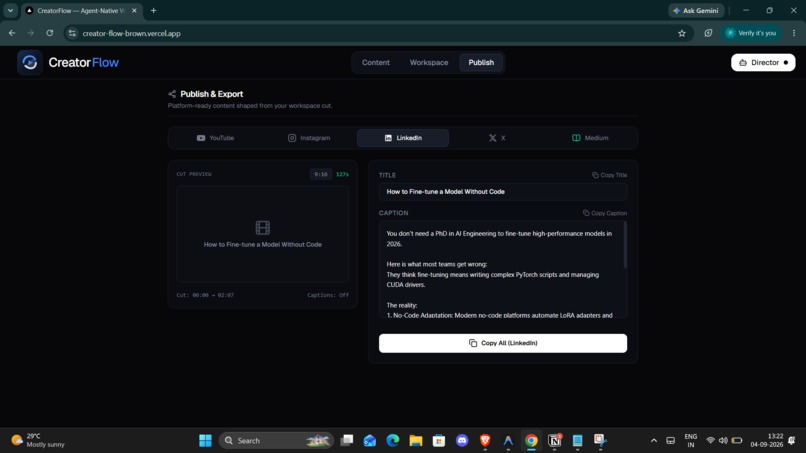Bookmark this page with star icon
The height and width of the screenshot is (453, 806).
pos(682,33)
